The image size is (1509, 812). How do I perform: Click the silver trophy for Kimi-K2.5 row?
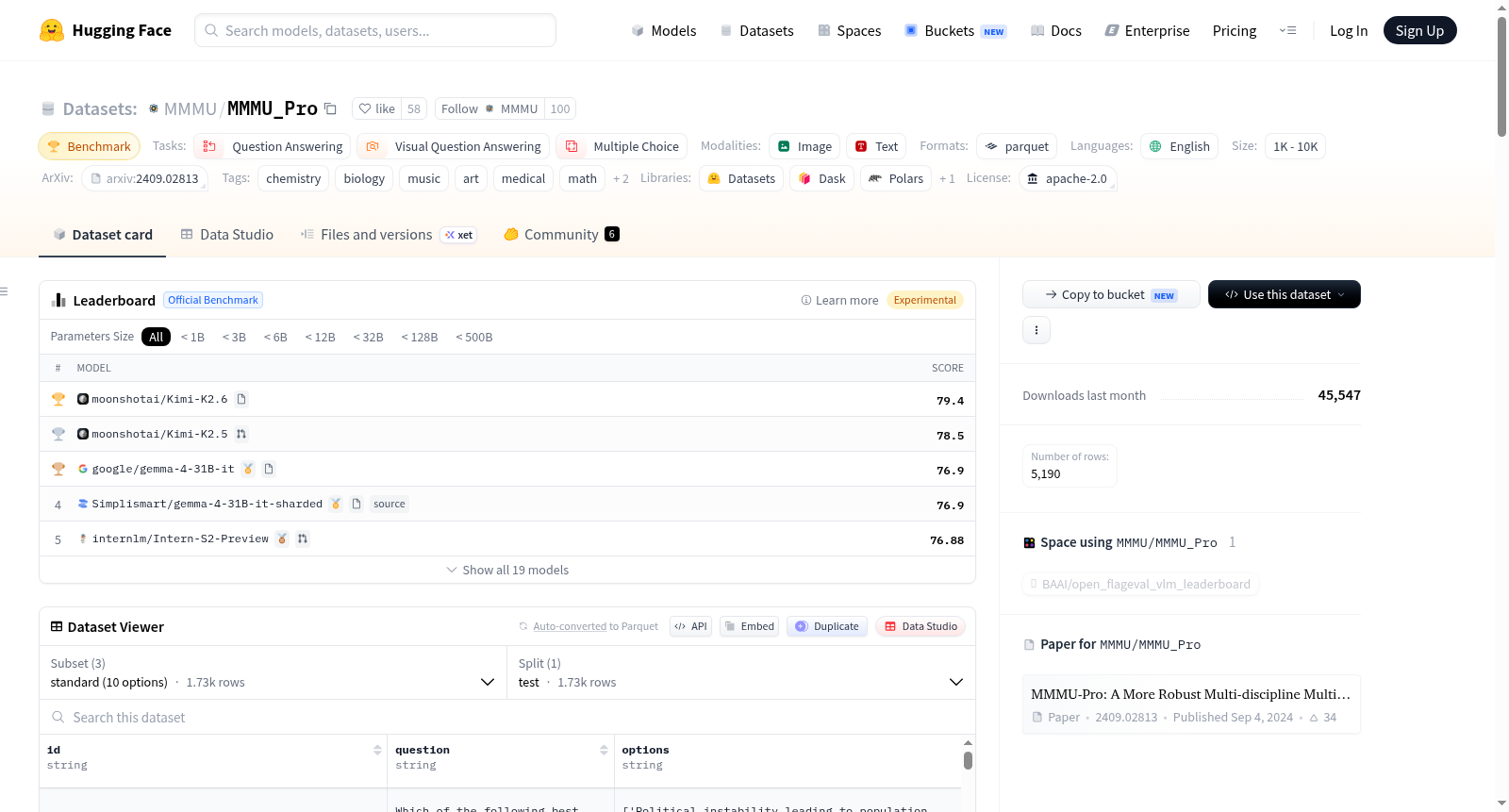[58, 434]
